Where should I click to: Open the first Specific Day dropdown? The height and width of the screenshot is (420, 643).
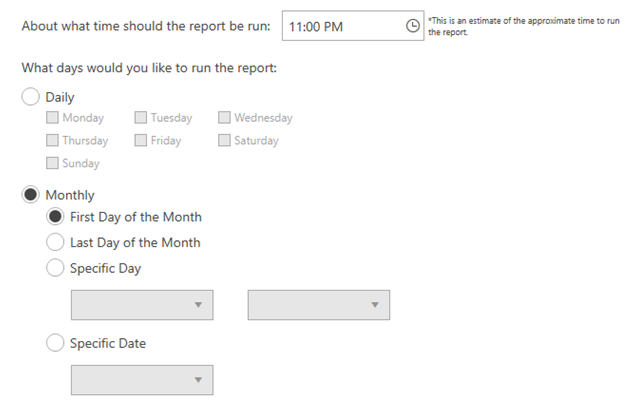click(x=142, y=305)
